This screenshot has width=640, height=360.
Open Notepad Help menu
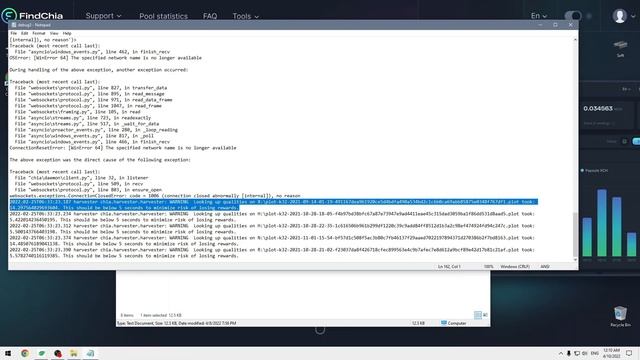[67, 33]
